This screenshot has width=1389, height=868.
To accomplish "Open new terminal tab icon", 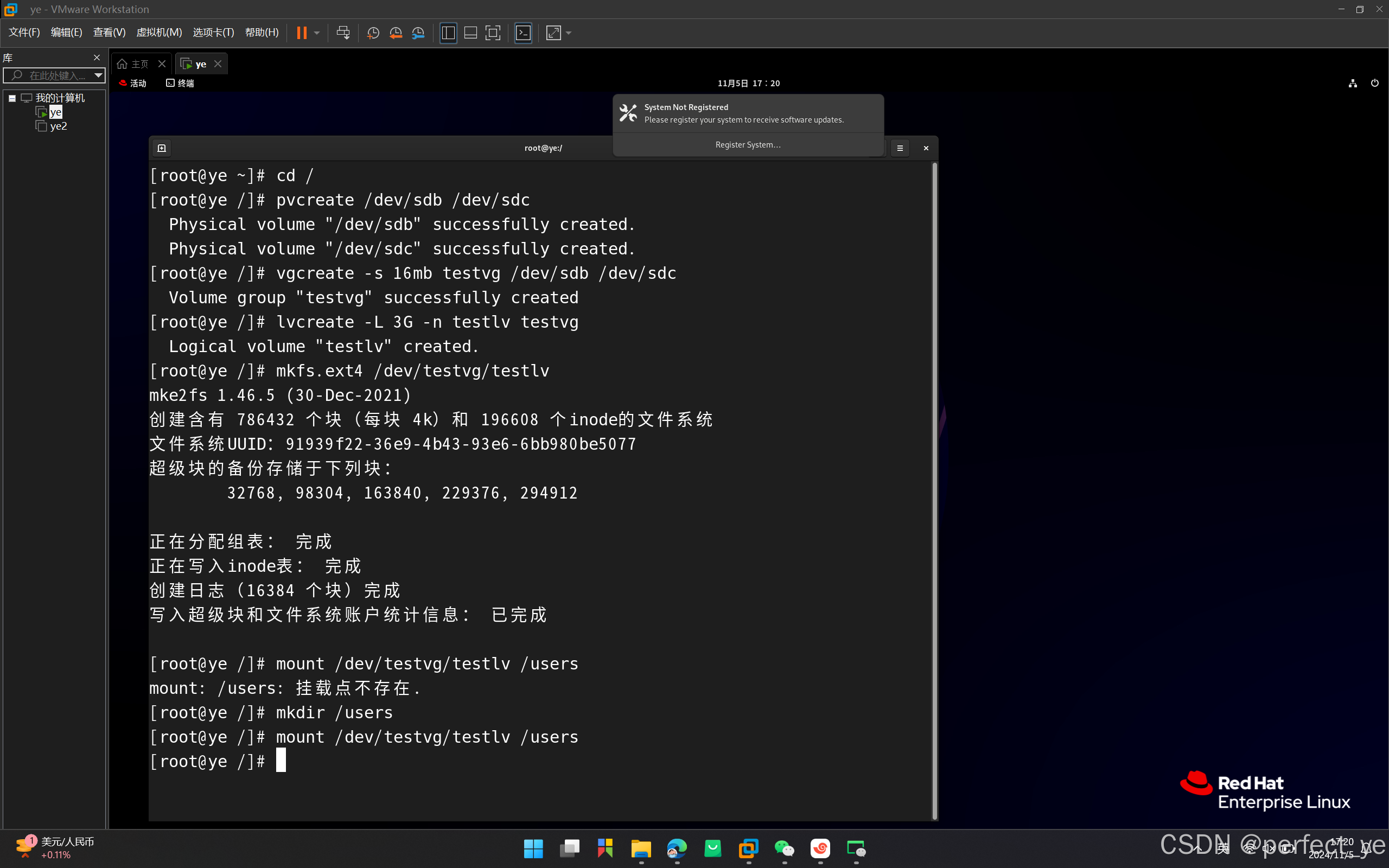I will [162, 148].
